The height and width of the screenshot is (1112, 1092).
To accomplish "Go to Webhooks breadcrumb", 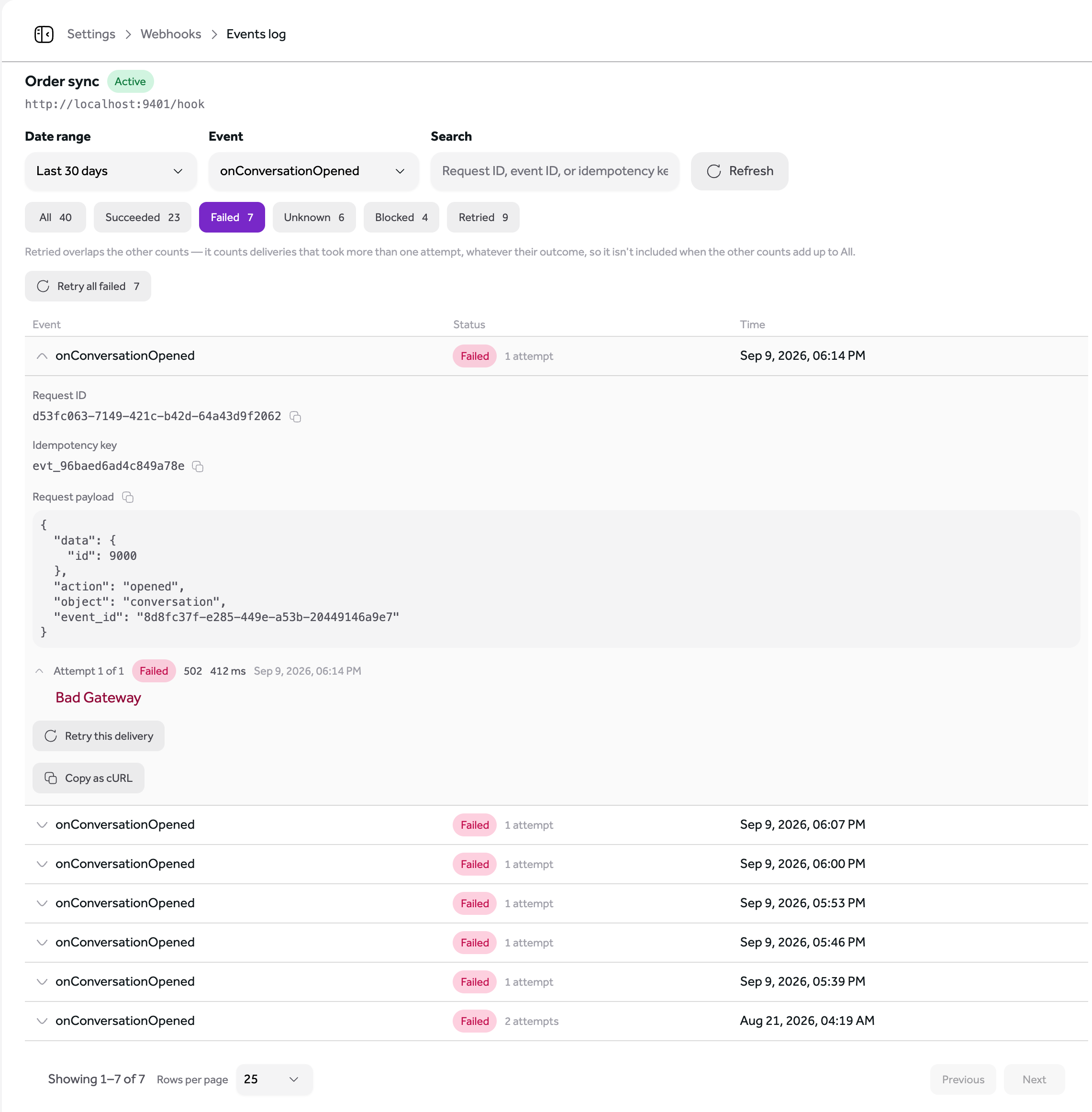I will click(x=171, y=34).
